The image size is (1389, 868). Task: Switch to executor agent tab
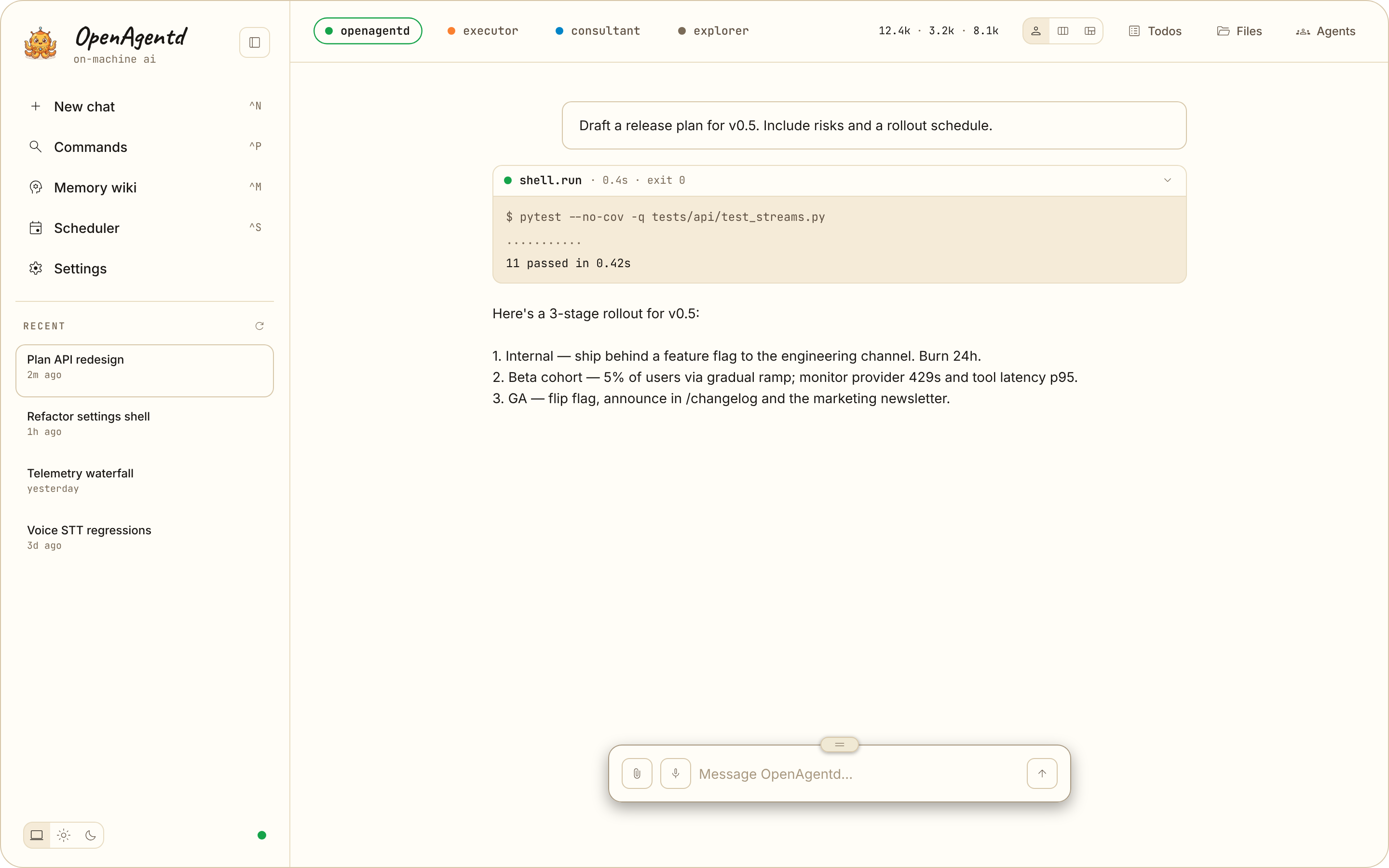click(483, 31)
